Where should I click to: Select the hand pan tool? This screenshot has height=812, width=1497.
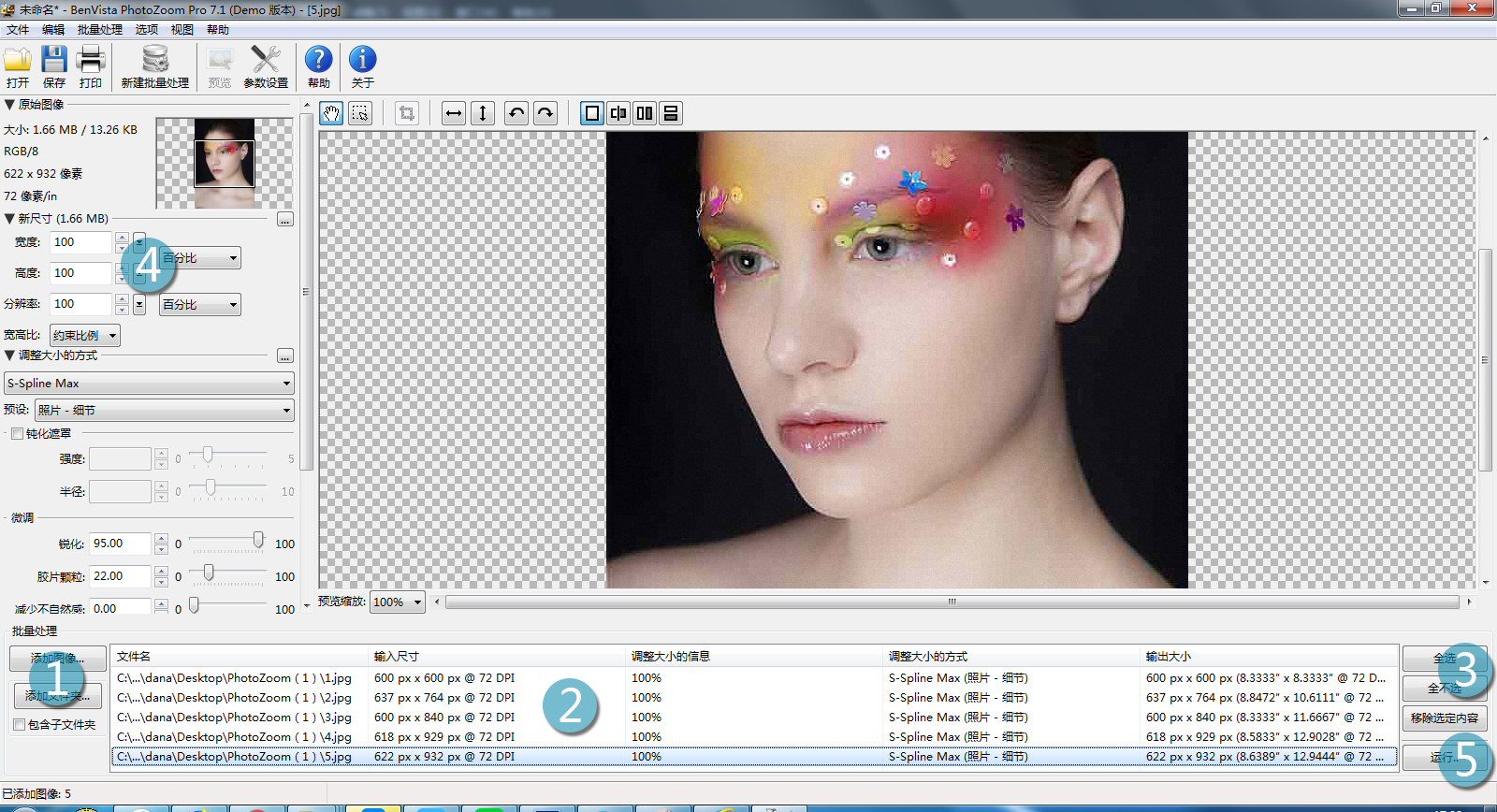(x=331, y=114)
